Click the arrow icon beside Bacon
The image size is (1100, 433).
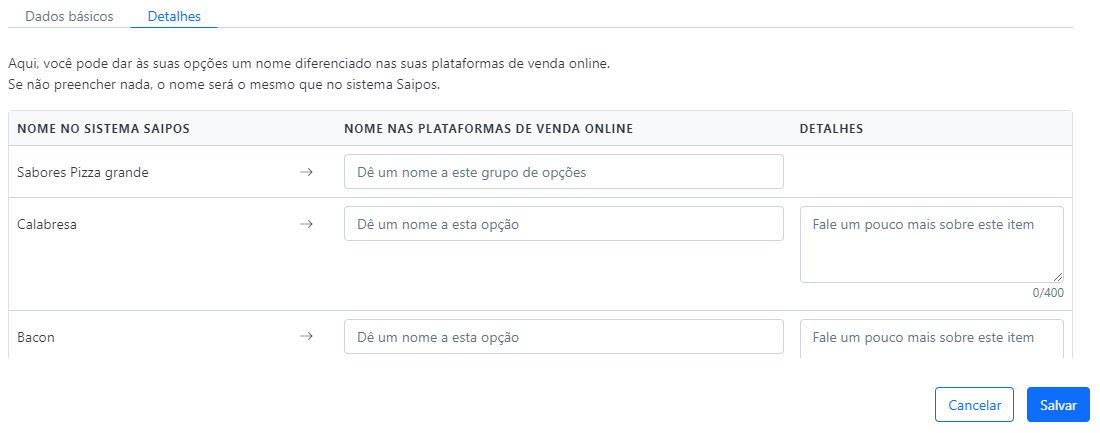306,336
